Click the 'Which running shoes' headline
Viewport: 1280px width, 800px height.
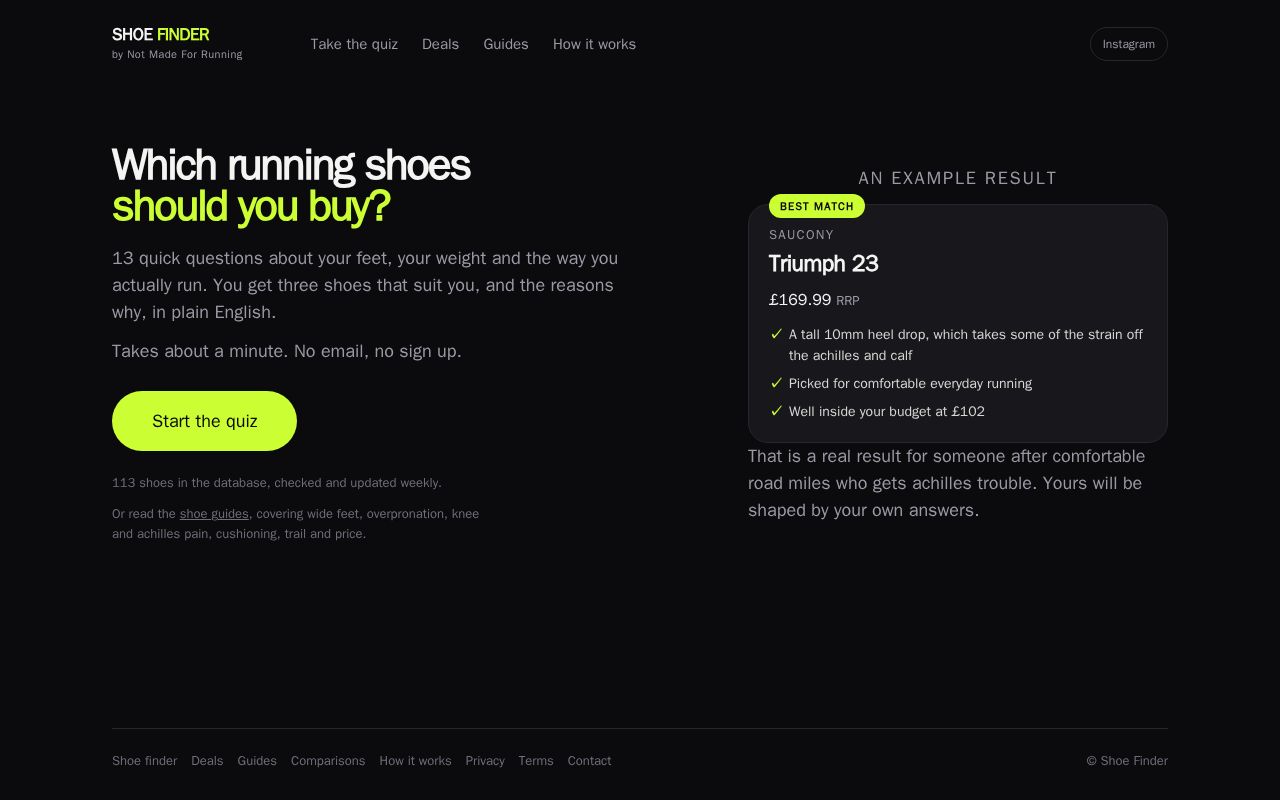click(291, 165)
